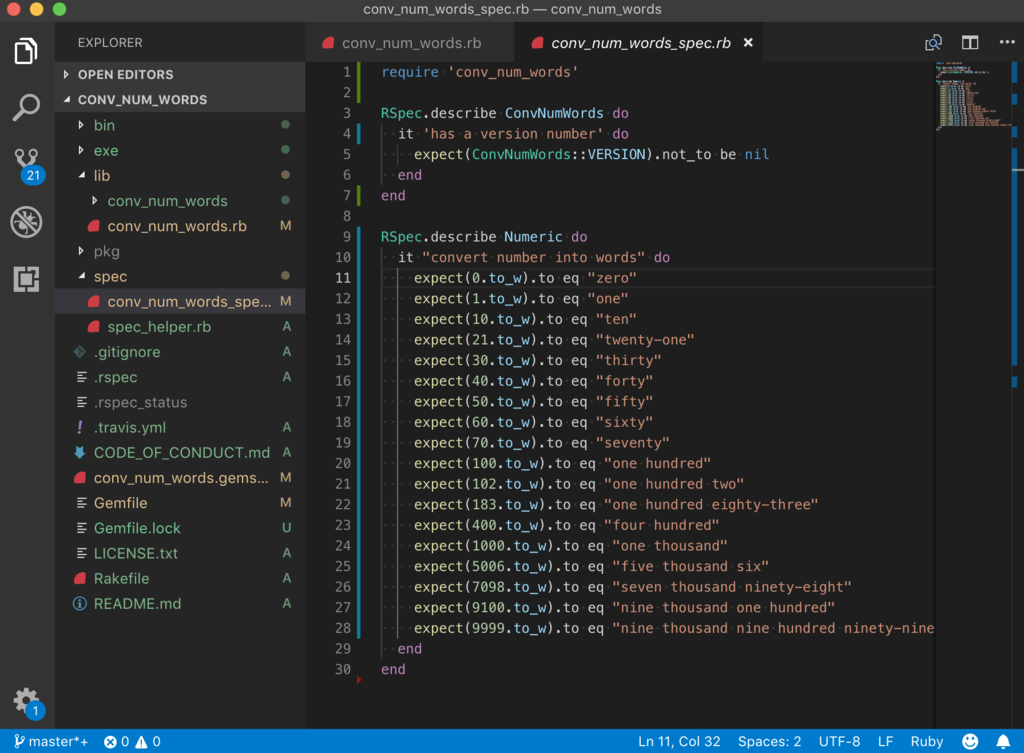Close the conv_num_words_spec.rb tab
This screenshot has height=753, width=1024.
pyautogui.click(x=748, y=42)
